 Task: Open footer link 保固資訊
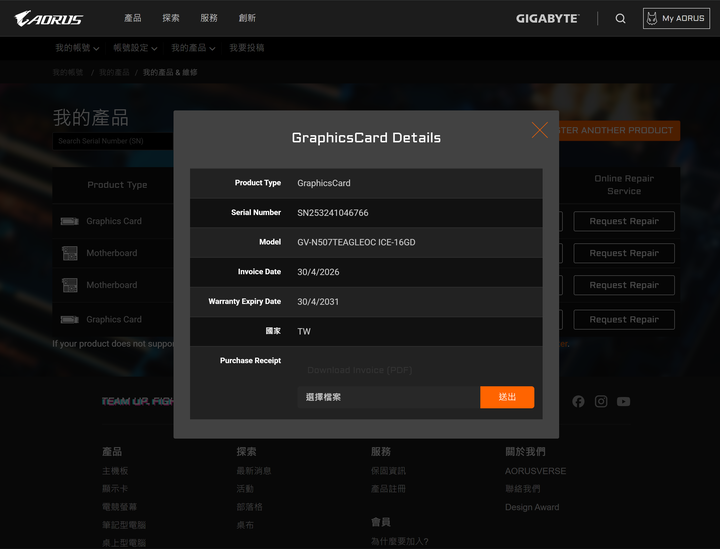coord(388,471)
